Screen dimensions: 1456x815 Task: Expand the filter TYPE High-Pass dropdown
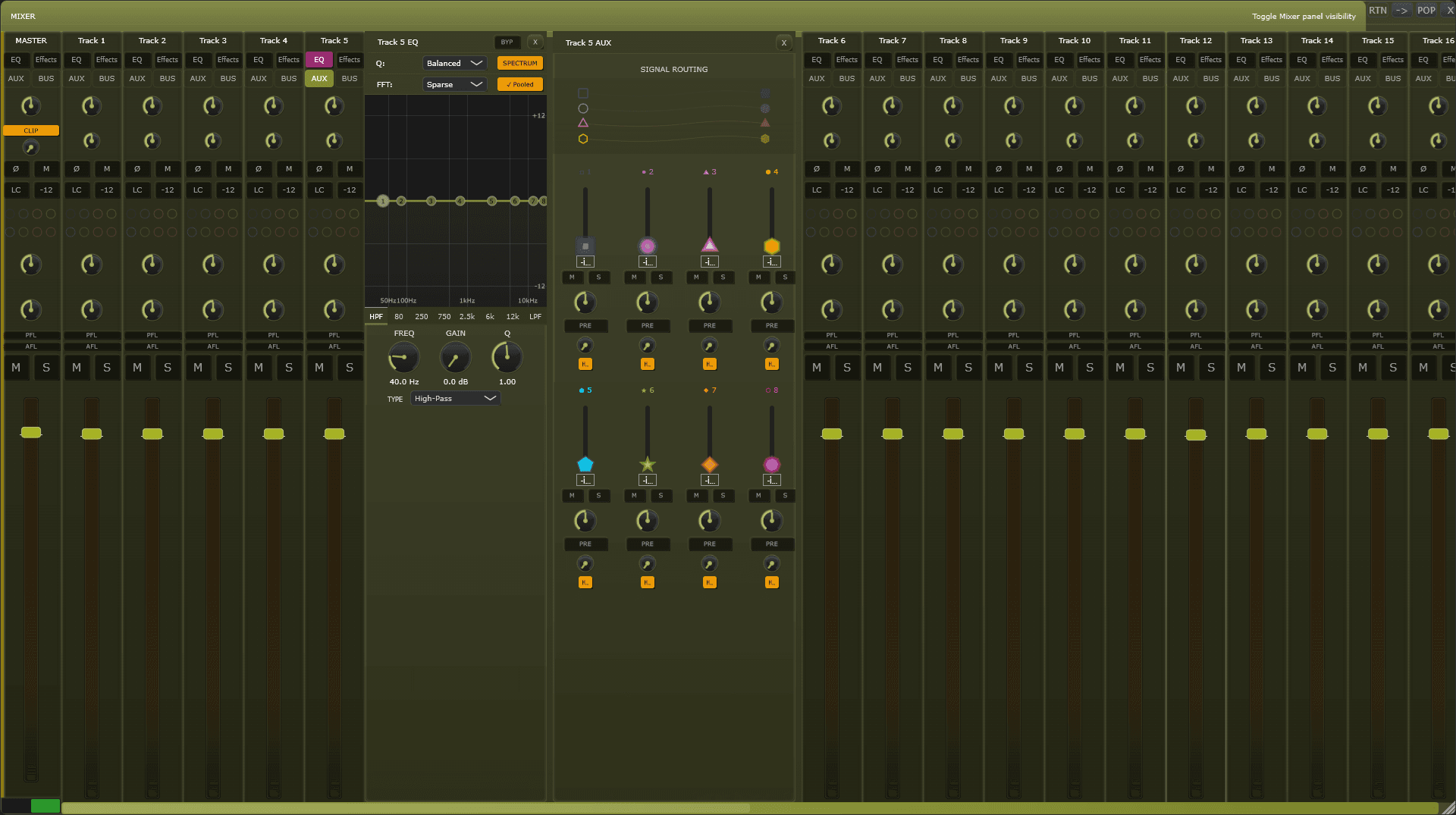coord(455,398)
